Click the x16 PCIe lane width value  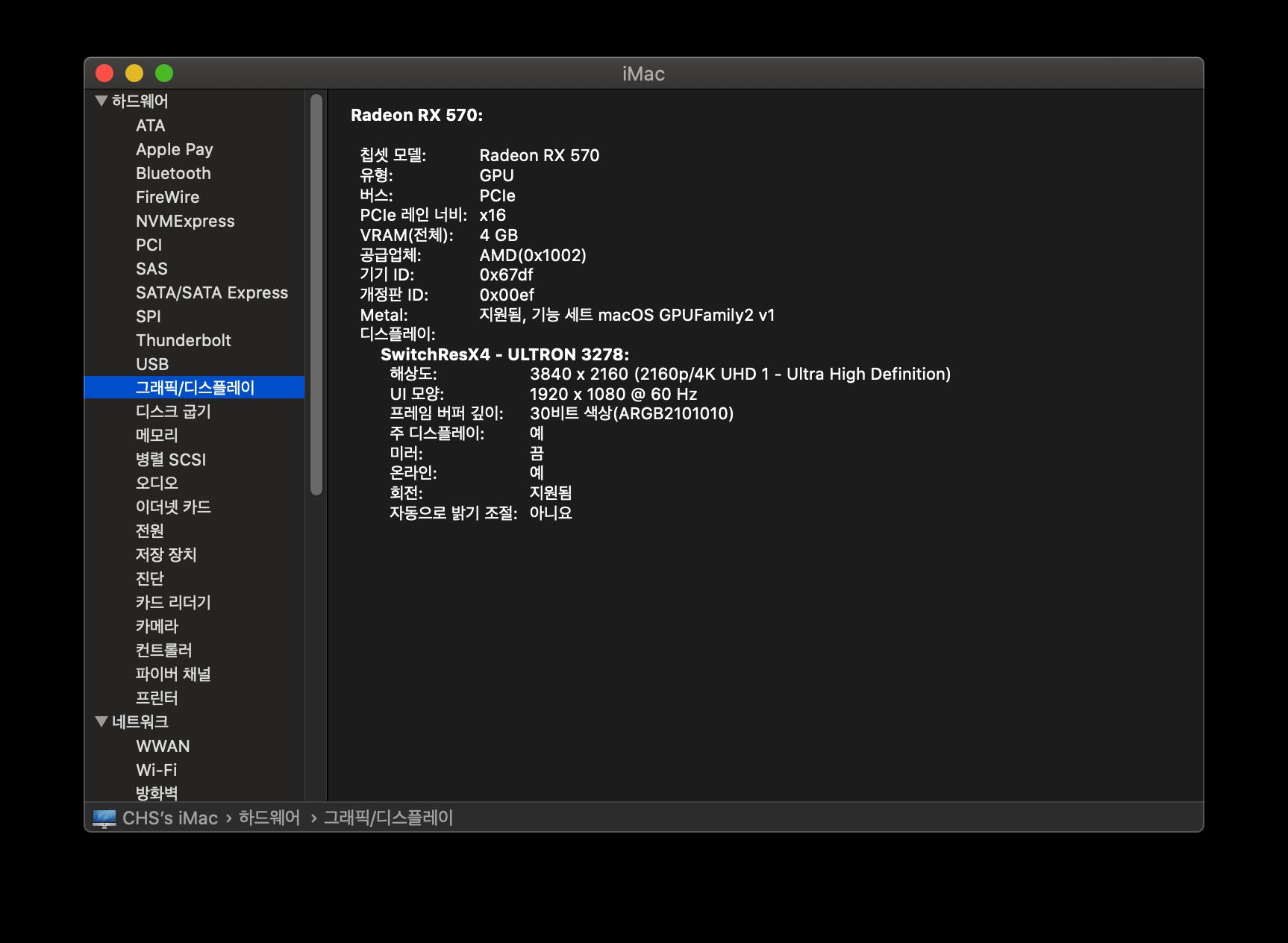click(493, 215)
